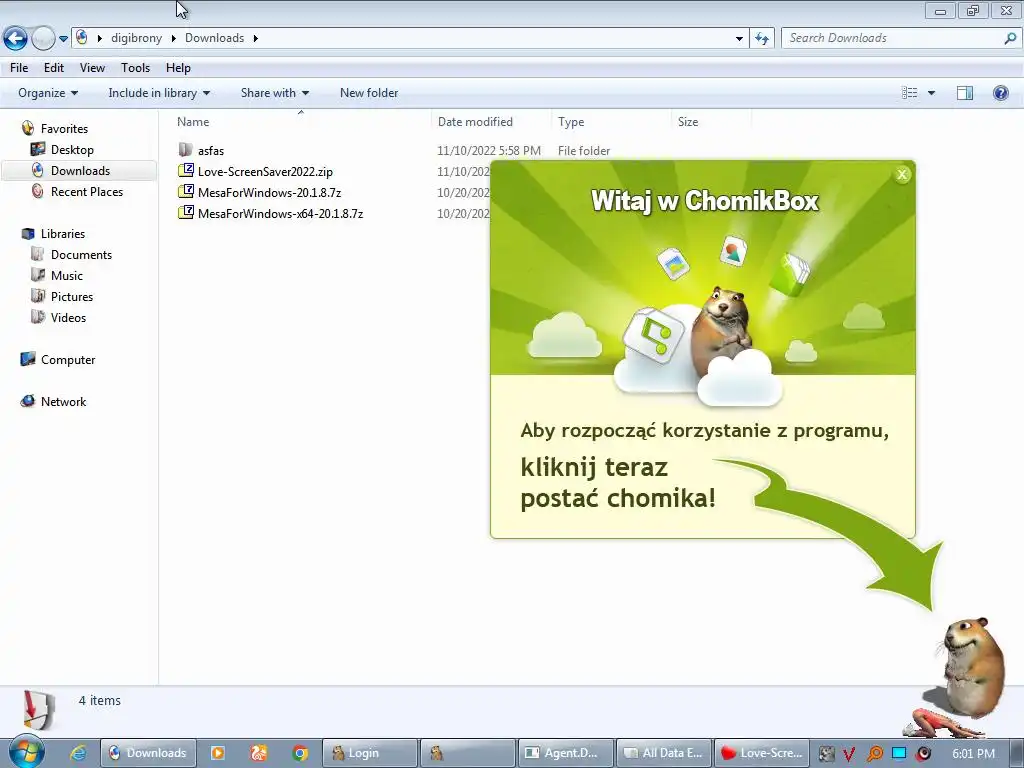Expand the Share with dropdown
Screen dimensions: 1024x768
274,93
